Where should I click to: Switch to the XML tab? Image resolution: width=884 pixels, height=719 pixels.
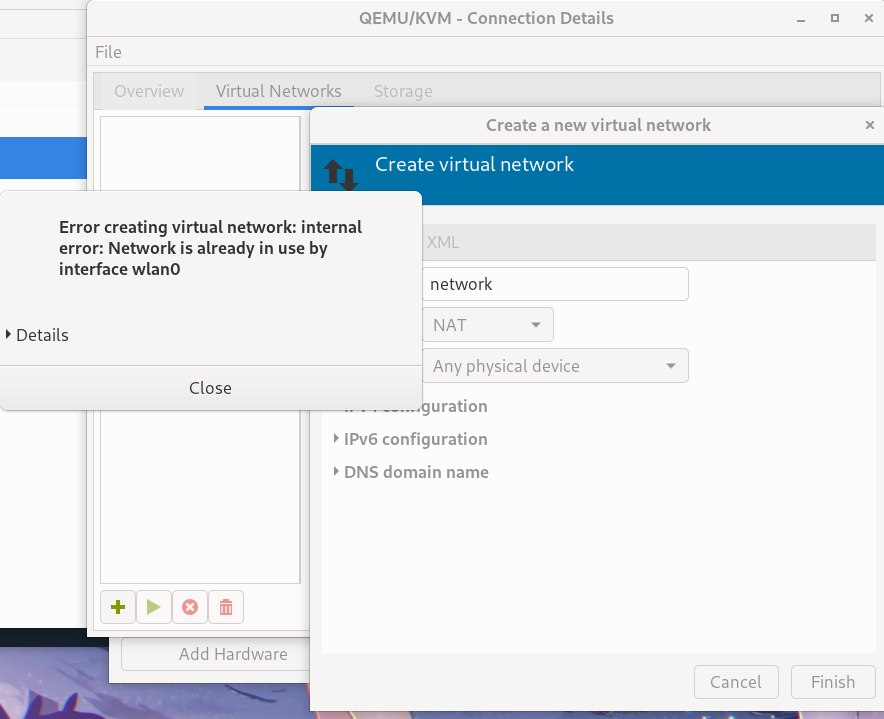coord(443,242)
